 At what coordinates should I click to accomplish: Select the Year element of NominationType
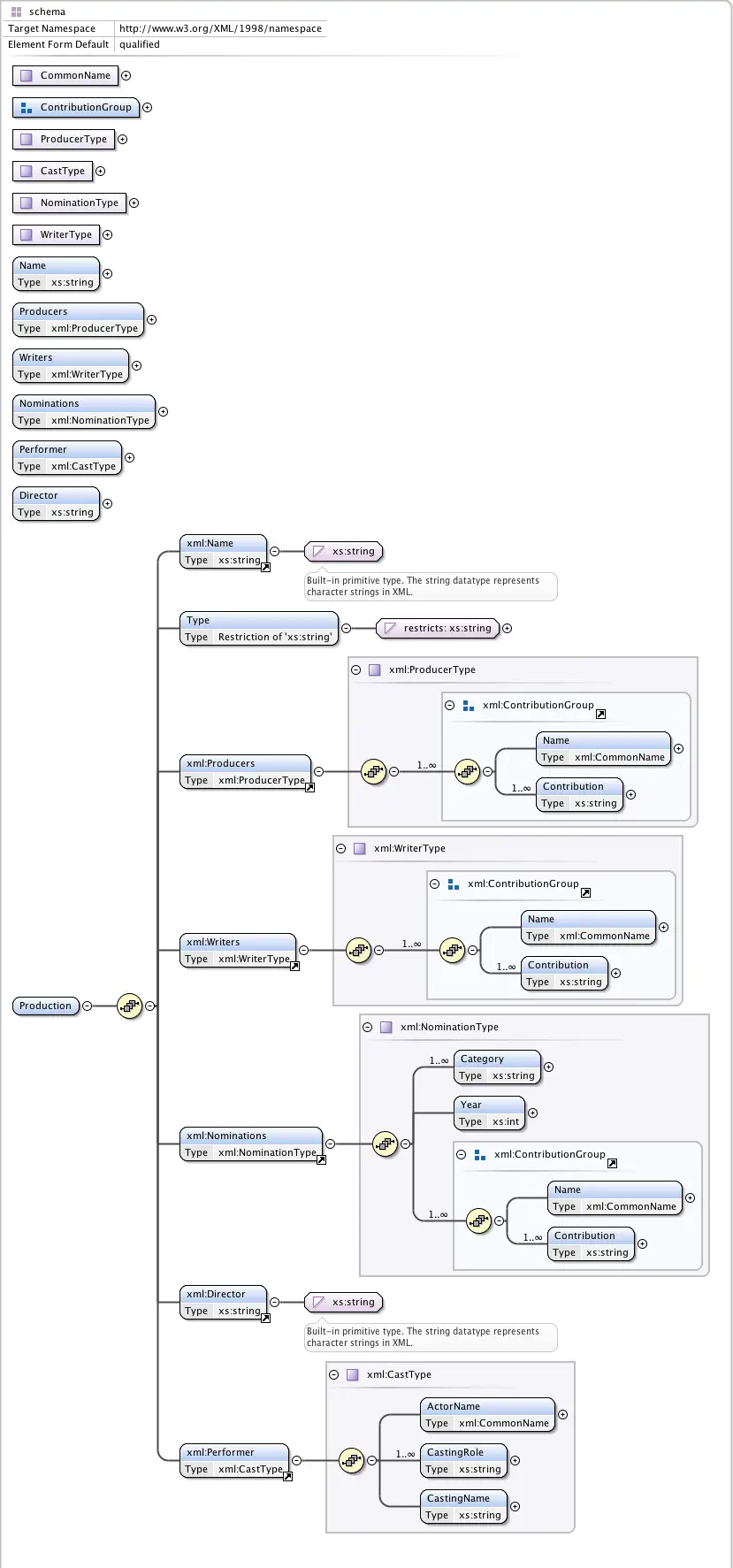click(x=490, y=1113)
